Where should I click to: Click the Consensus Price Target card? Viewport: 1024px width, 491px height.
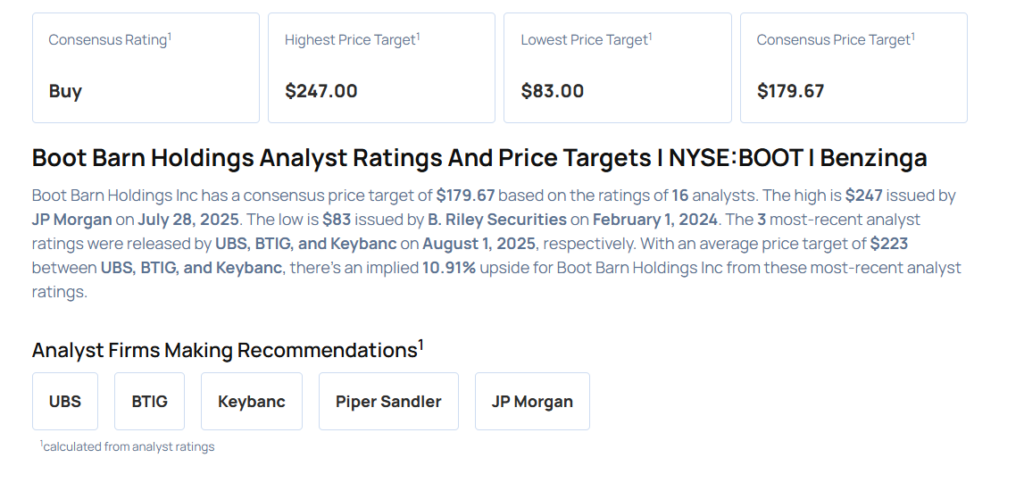coord(853,67)
